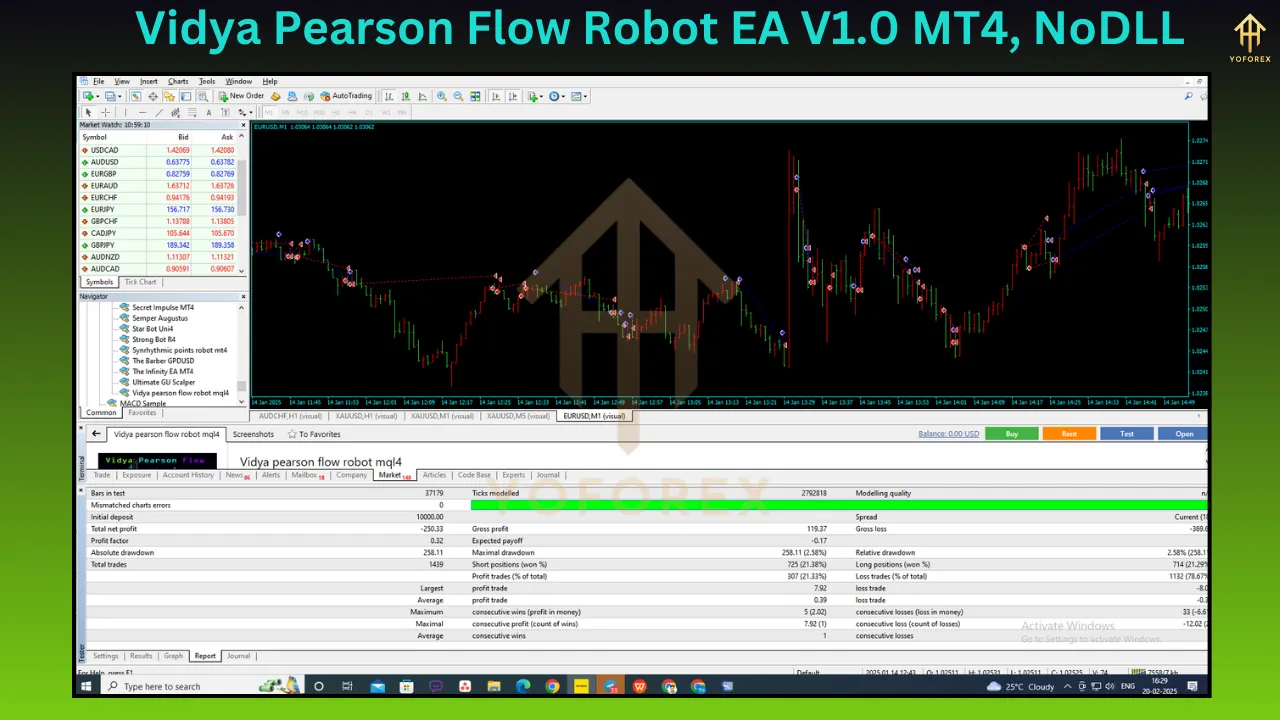Image resolution: width=1280 pixels, height=720 pixels.
Task: Toggle Chart Shift icon
Action: point(513,96)
